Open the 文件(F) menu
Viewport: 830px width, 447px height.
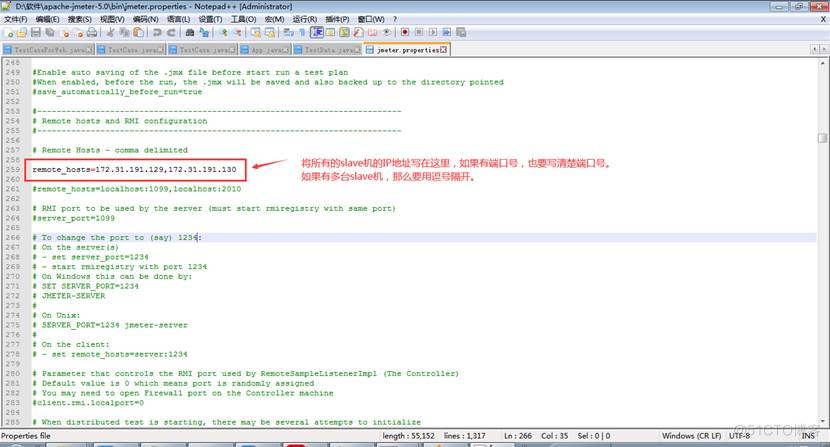(x=16, y=19)
